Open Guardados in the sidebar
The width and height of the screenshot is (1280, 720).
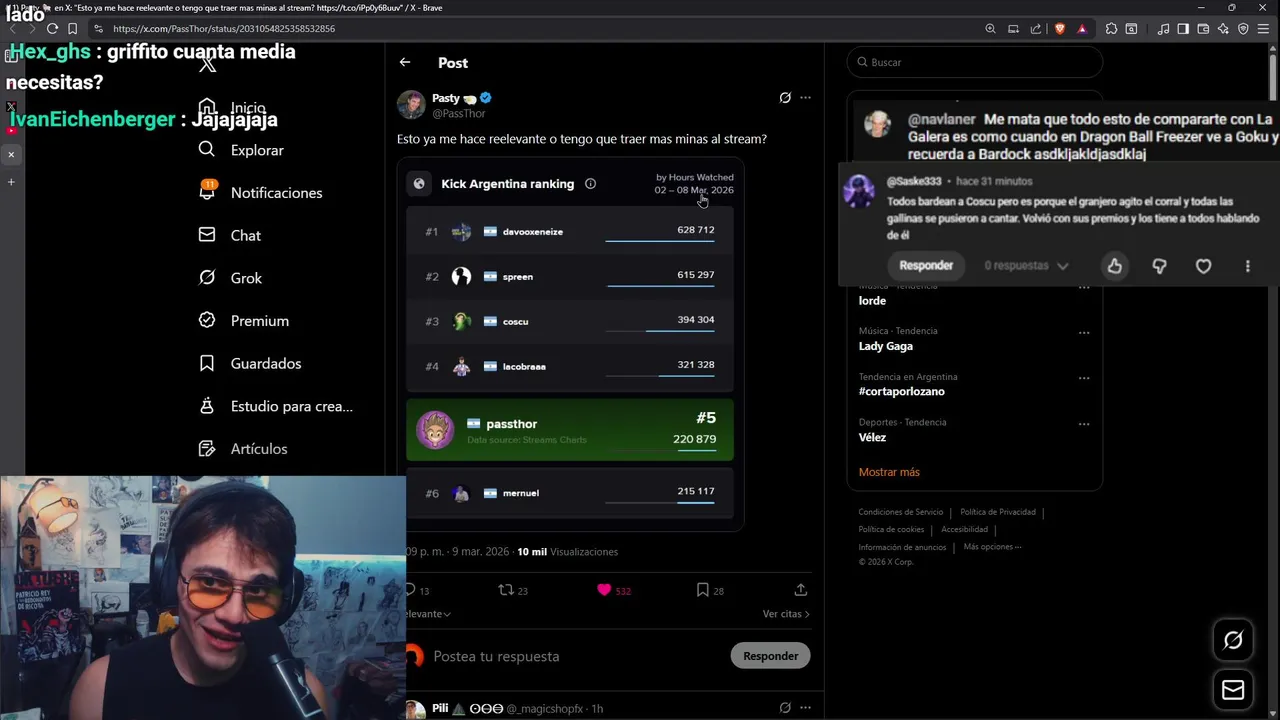coord(250,363)
